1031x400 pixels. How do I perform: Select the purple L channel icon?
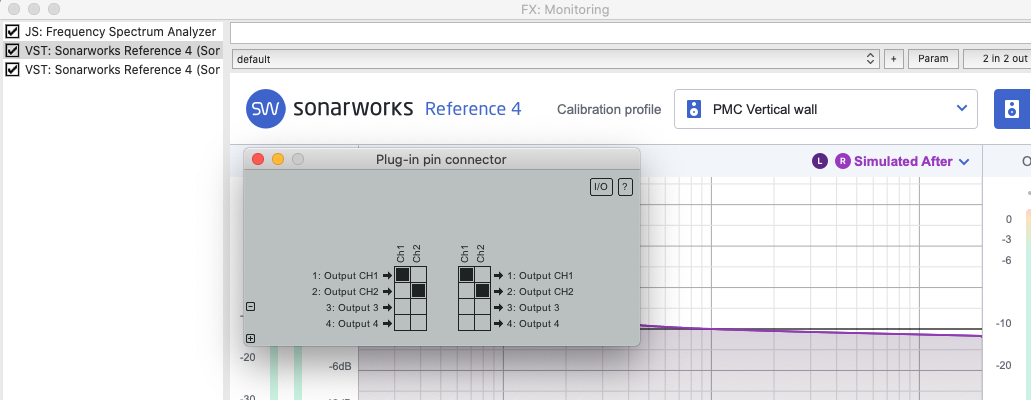click(x=819, y=161)
